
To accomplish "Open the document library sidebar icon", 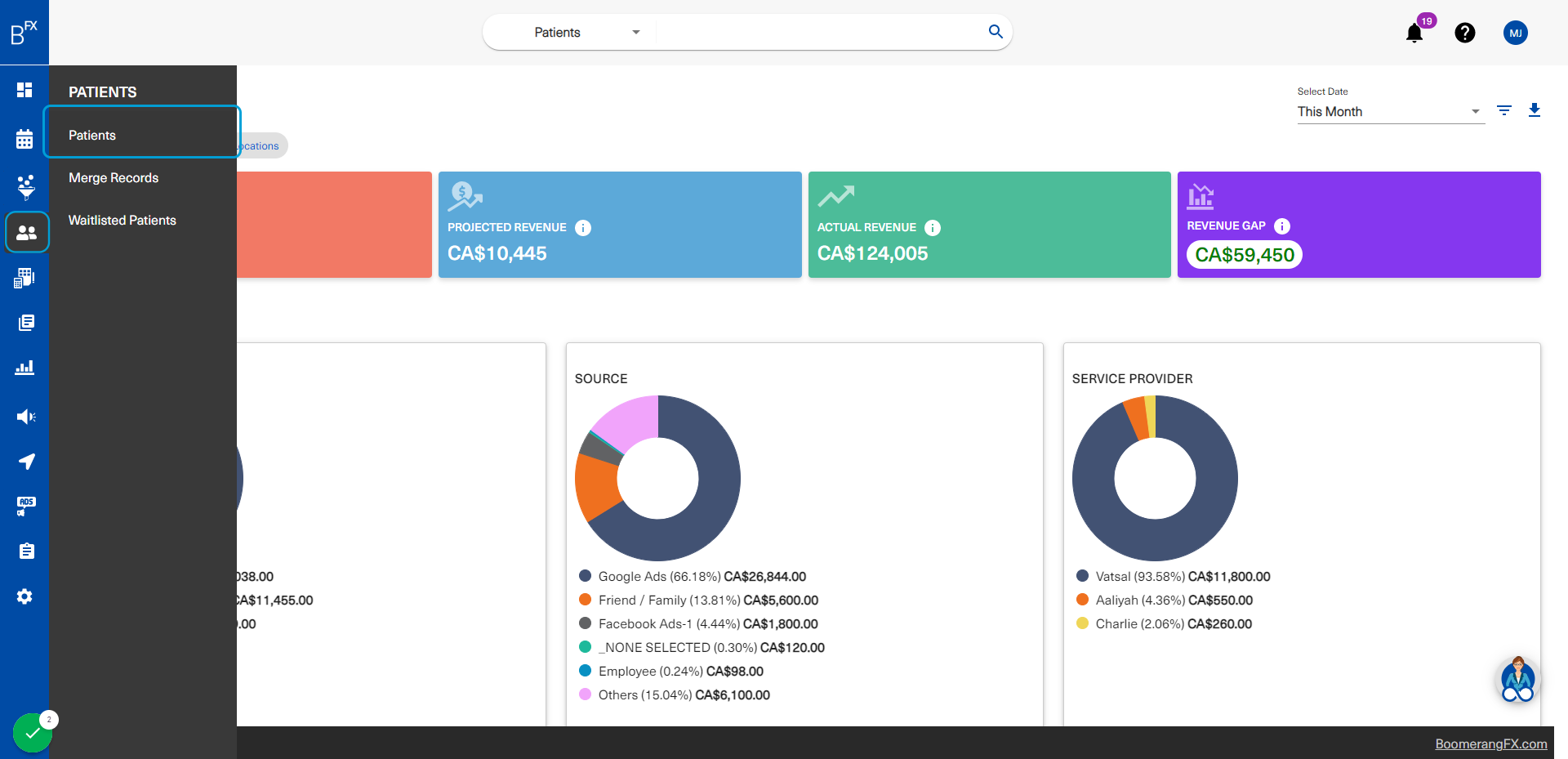I will (x=26, y=323).
